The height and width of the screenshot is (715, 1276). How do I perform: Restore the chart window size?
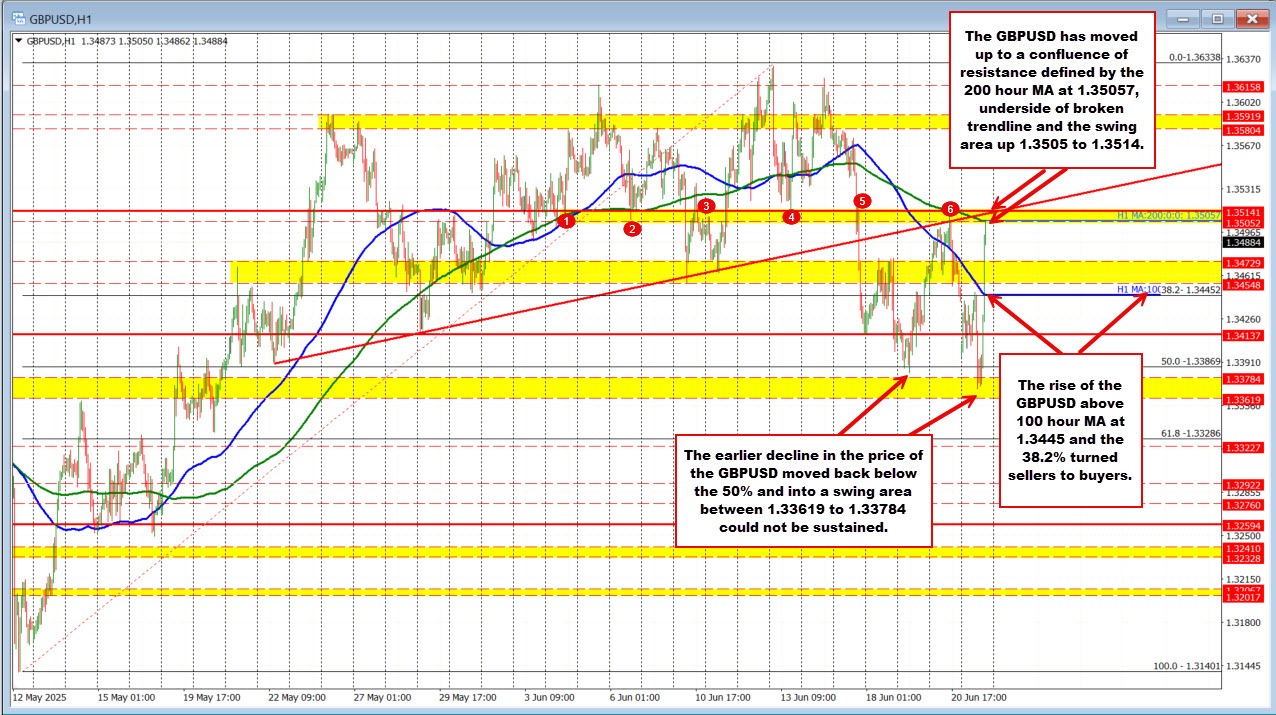(1217, 18)
